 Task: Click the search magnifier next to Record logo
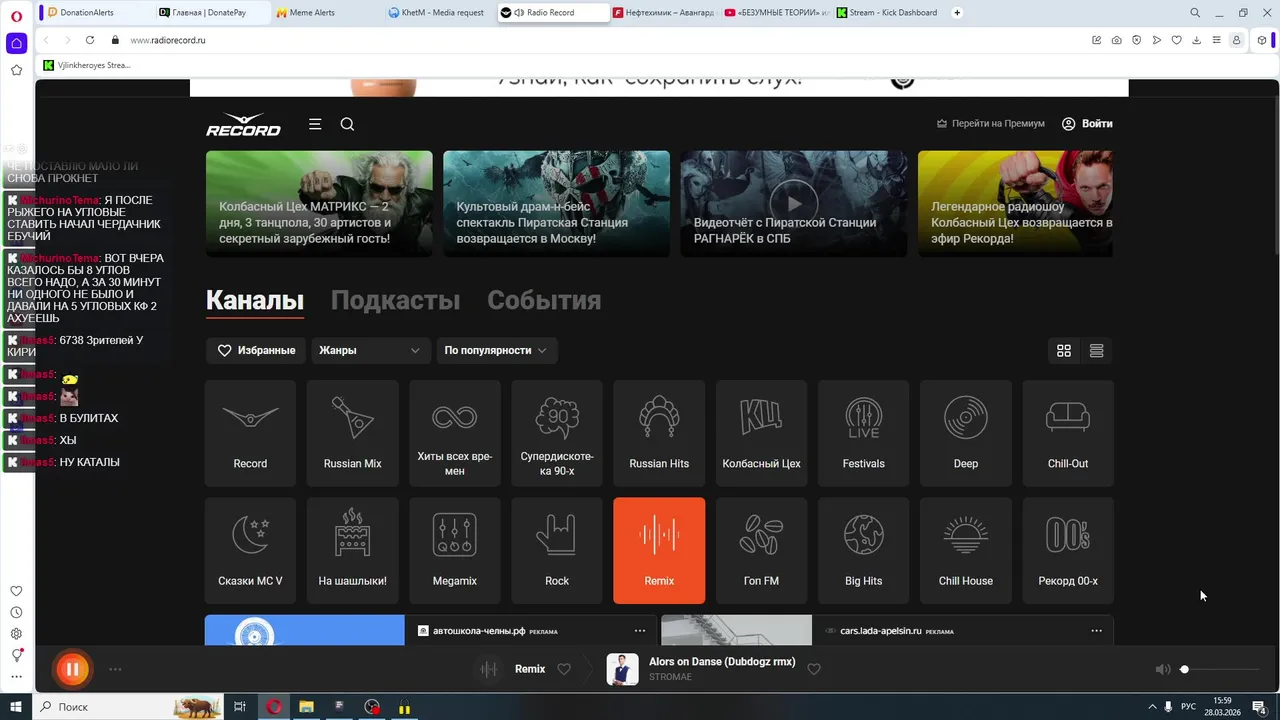coord(347,124)
